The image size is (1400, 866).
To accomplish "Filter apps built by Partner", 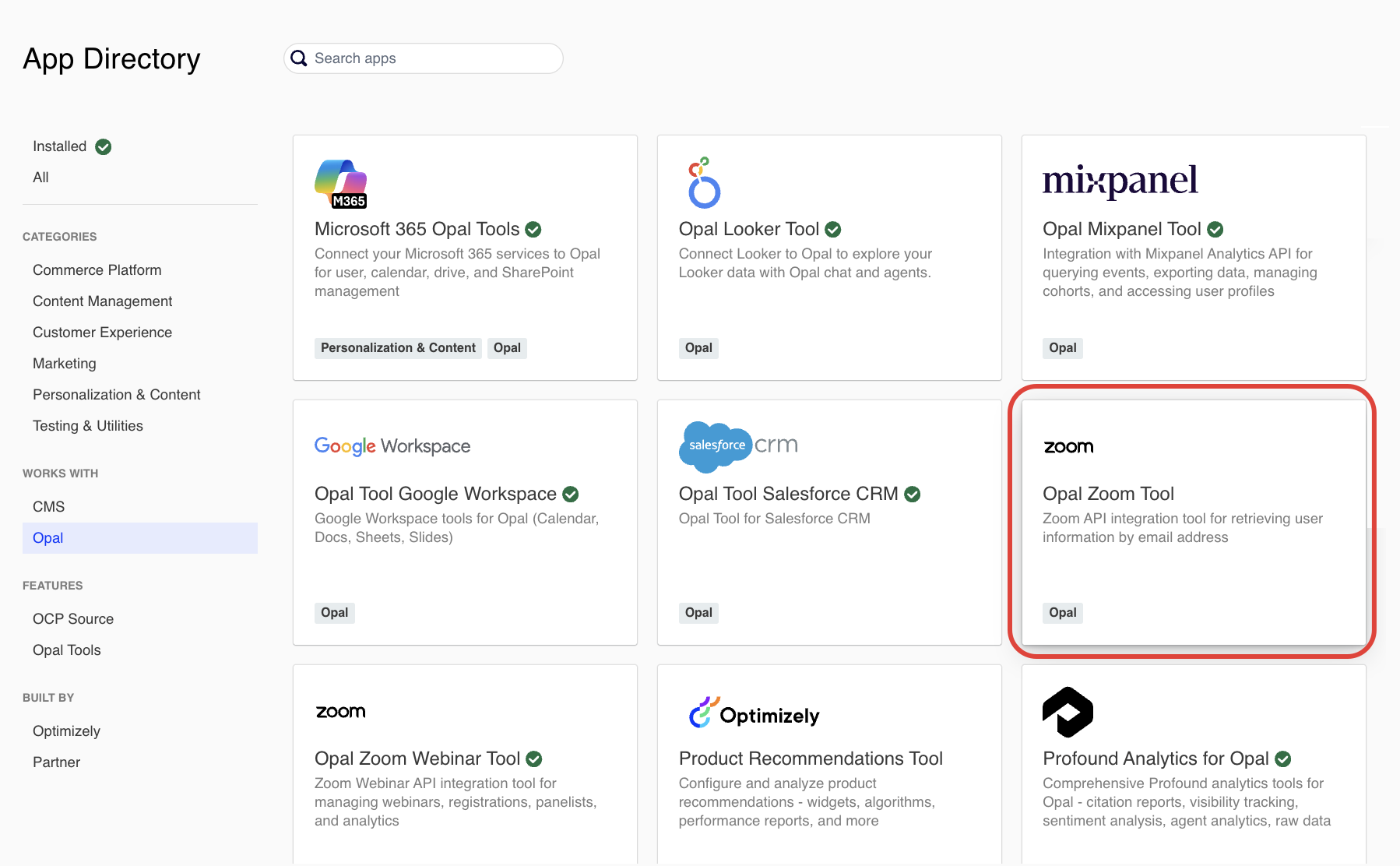I will (x=57, y=762).
